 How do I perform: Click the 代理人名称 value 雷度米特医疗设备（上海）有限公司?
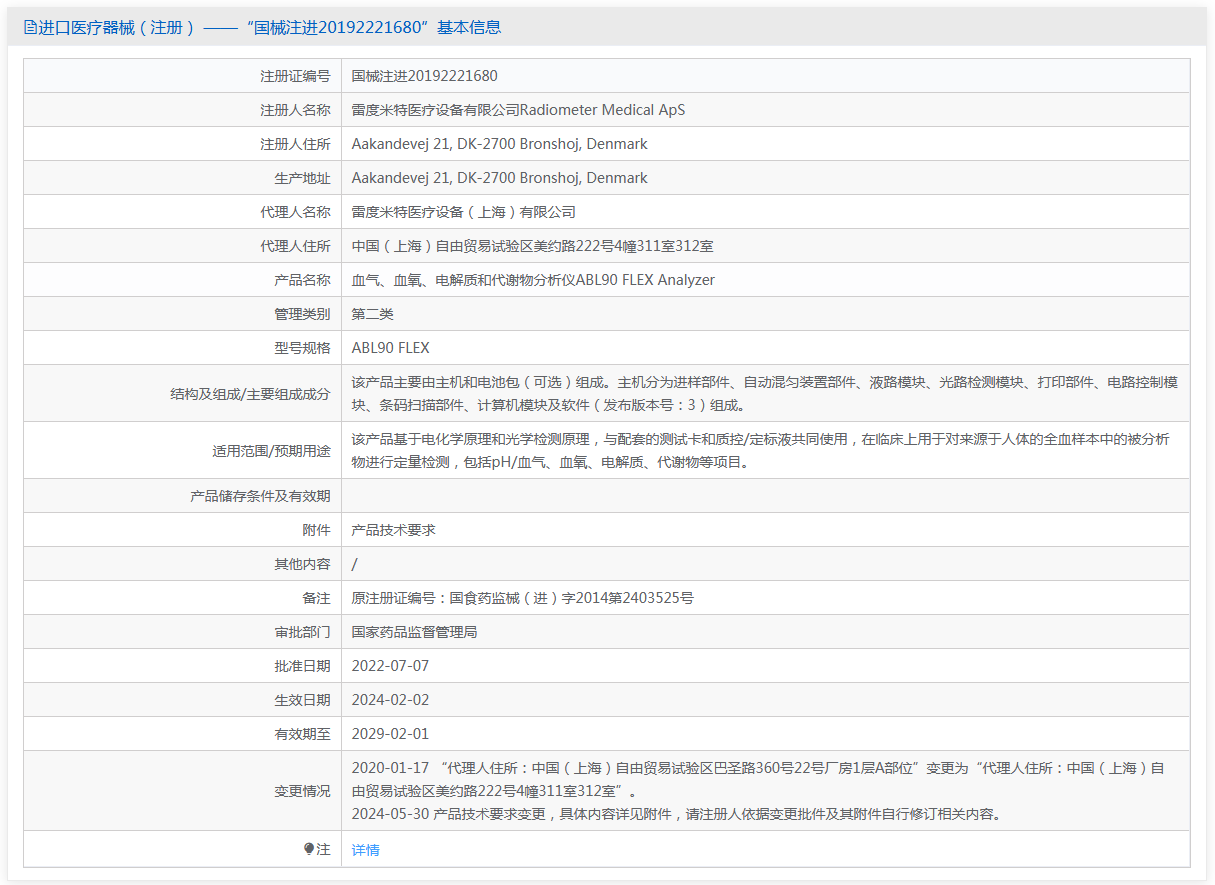pyautogui.click(x=463, y=212)
